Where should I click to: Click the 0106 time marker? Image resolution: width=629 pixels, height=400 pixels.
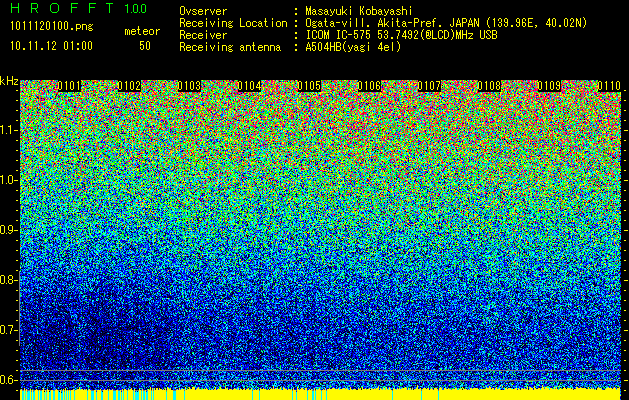(x=369, y=86)
